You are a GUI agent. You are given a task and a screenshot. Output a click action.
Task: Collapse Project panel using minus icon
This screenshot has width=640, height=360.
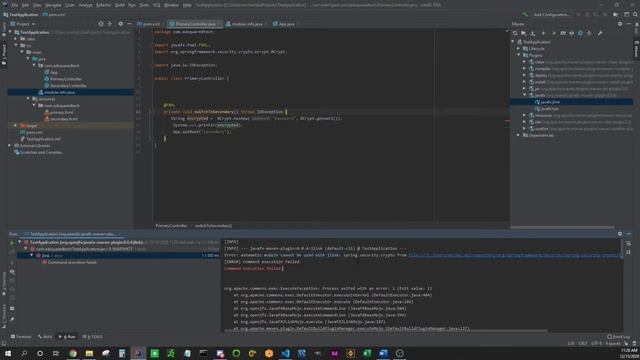pyautogui.click(x=129, y=24)
